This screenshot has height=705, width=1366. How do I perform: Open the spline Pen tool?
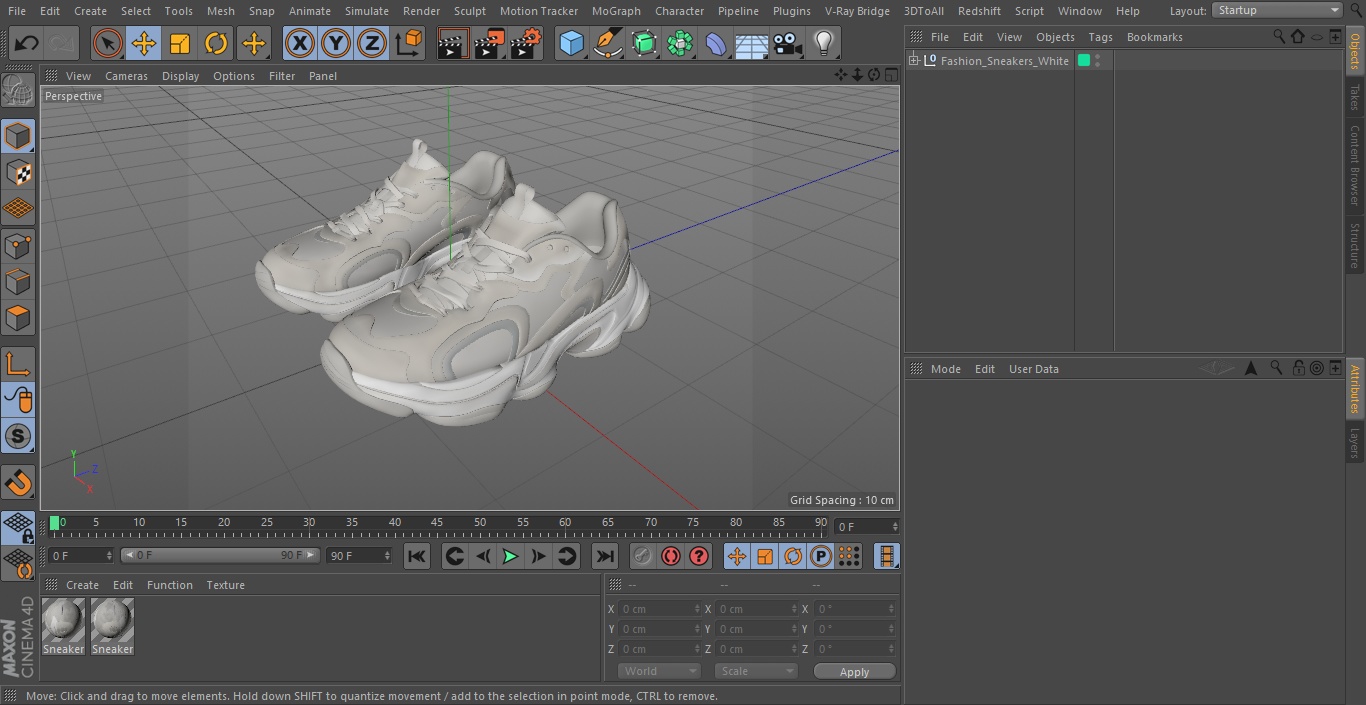tap(607, 43)
